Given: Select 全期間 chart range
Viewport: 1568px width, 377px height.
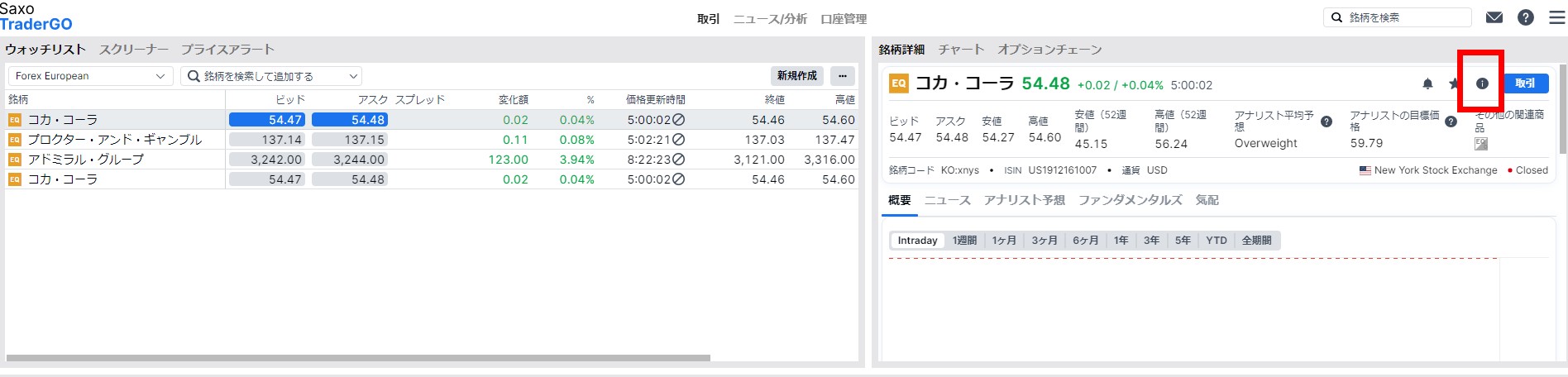Looking at the screenshot, I should coord(1257,241).
